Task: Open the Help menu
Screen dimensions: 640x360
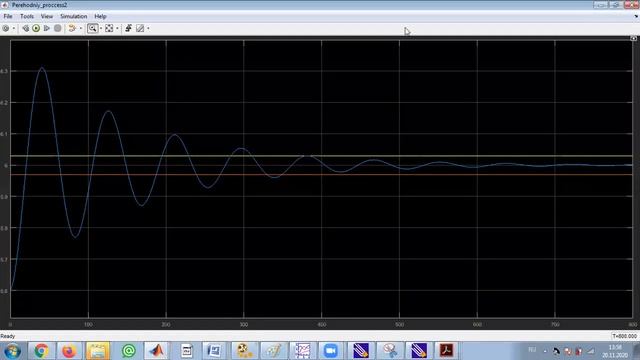Action: (100, 16)
